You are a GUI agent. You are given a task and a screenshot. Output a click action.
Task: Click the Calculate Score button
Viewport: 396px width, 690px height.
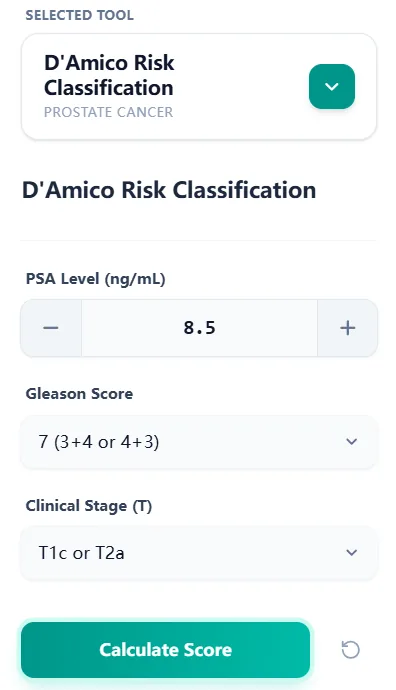165,650
